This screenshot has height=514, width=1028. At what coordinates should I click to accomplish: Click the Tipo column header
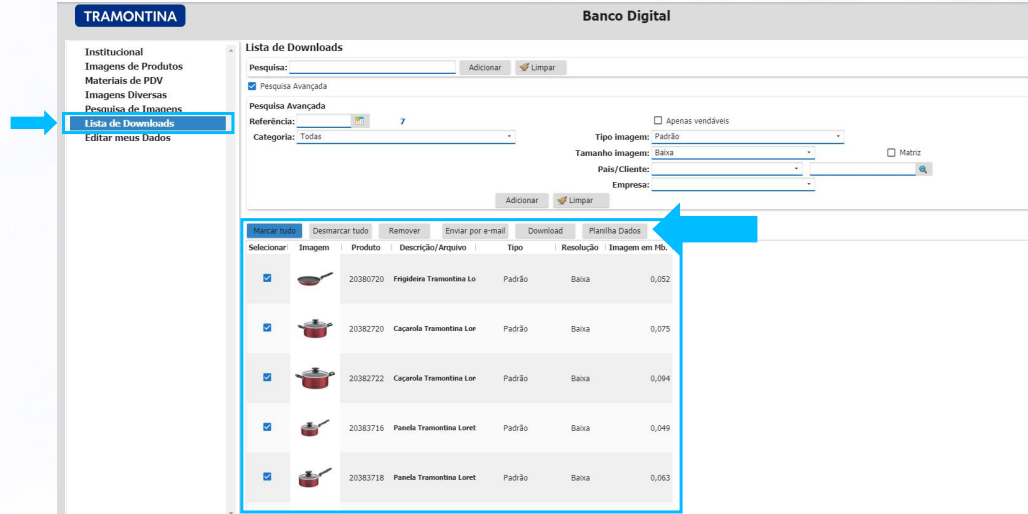coord(515,248)
